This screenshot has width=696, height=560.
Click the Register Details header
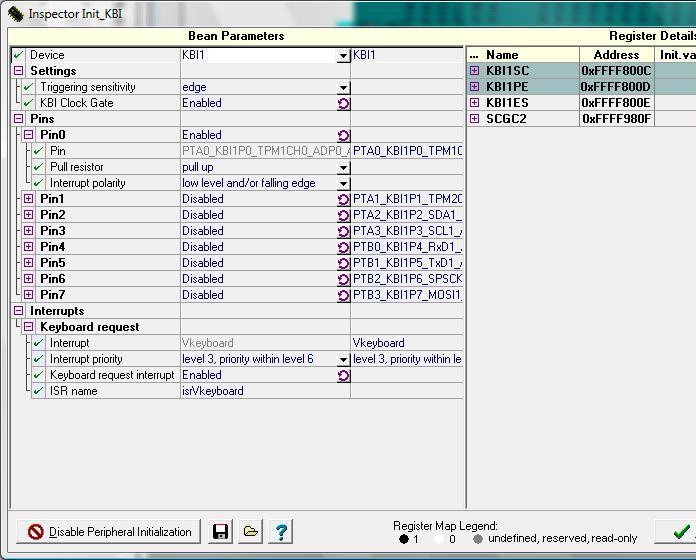[x=652, y=36]
